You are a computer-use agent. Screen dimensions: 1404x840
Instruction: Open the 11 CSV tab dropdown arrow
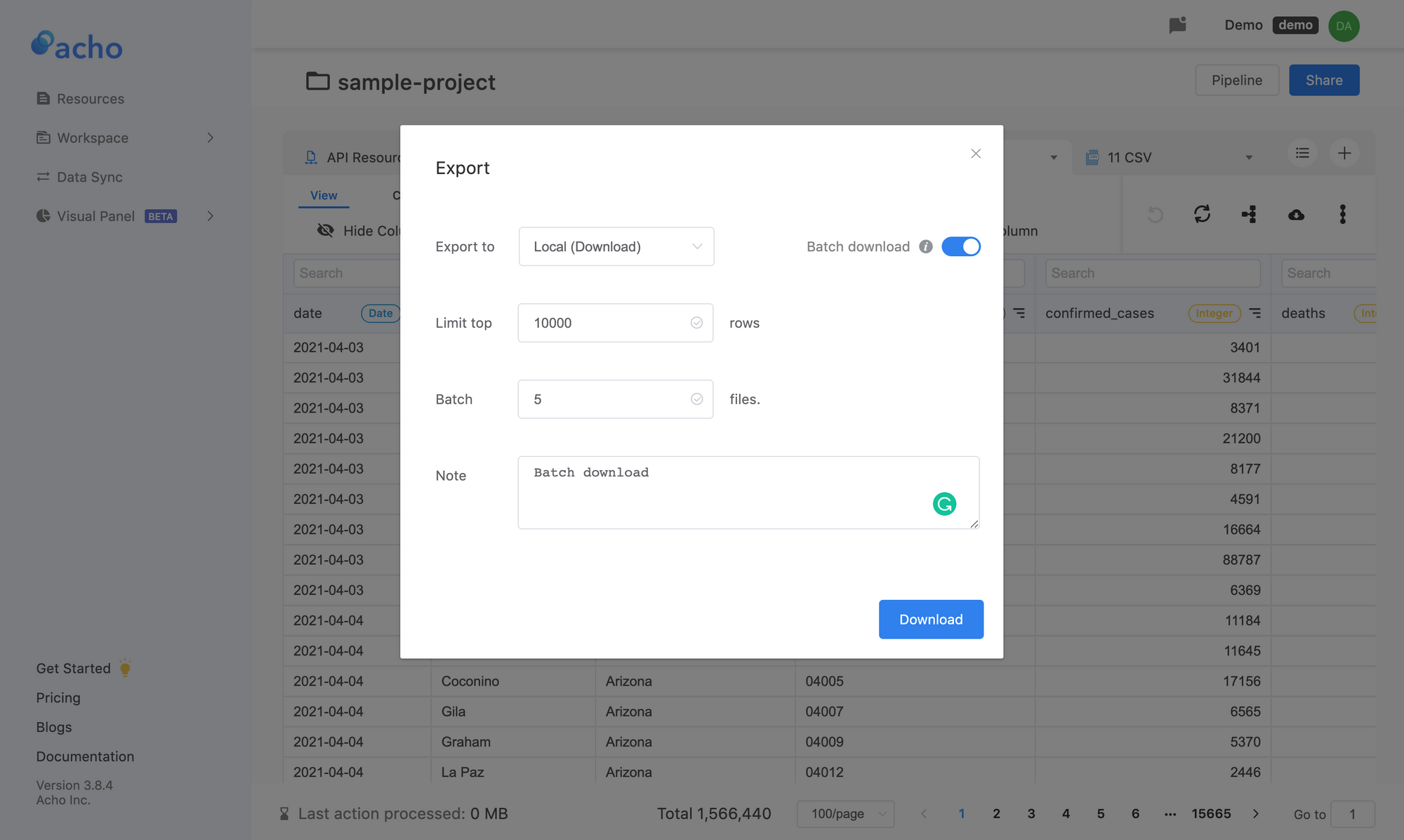(1249, 158)
